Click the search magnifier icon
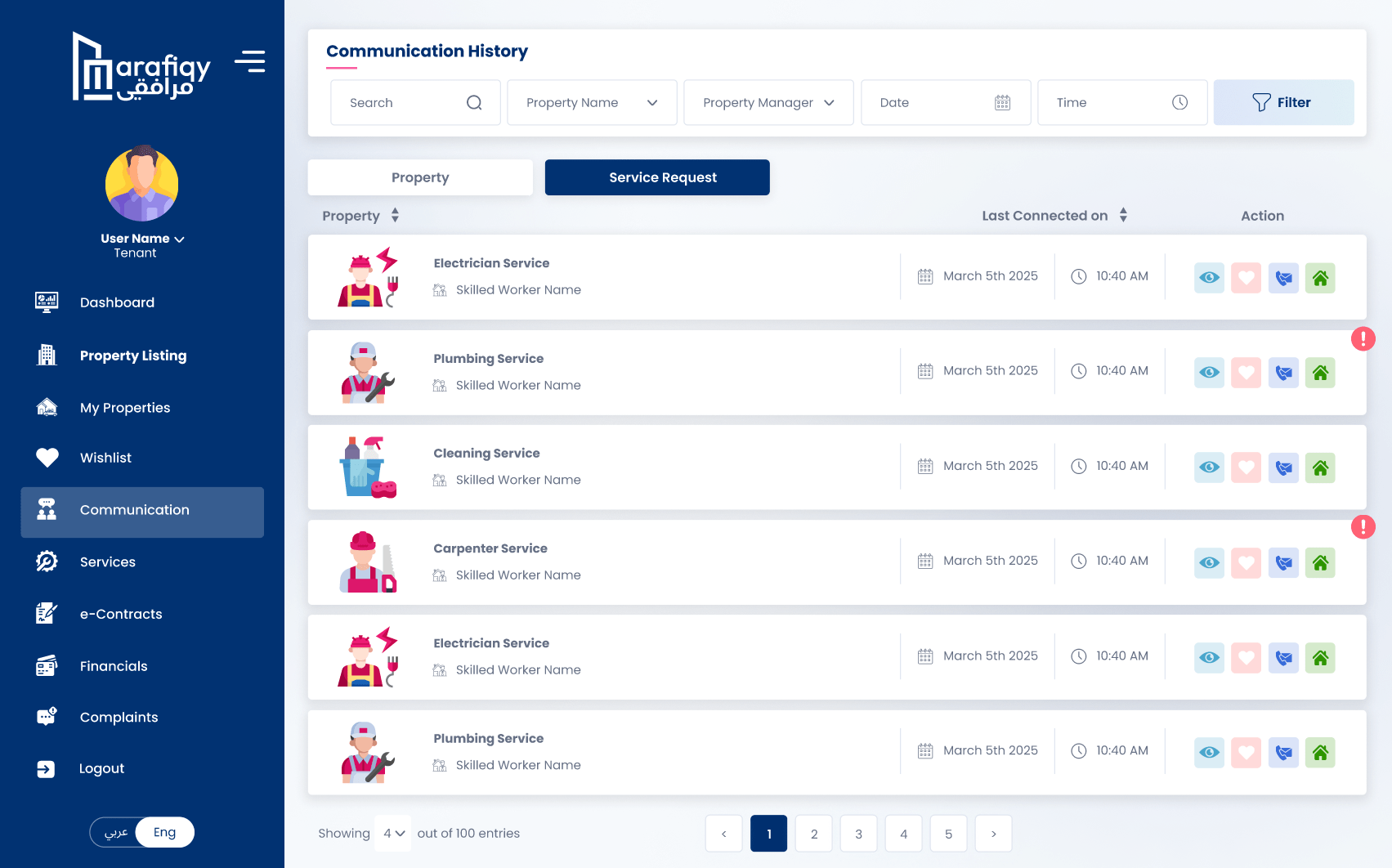 coord(474,103)
